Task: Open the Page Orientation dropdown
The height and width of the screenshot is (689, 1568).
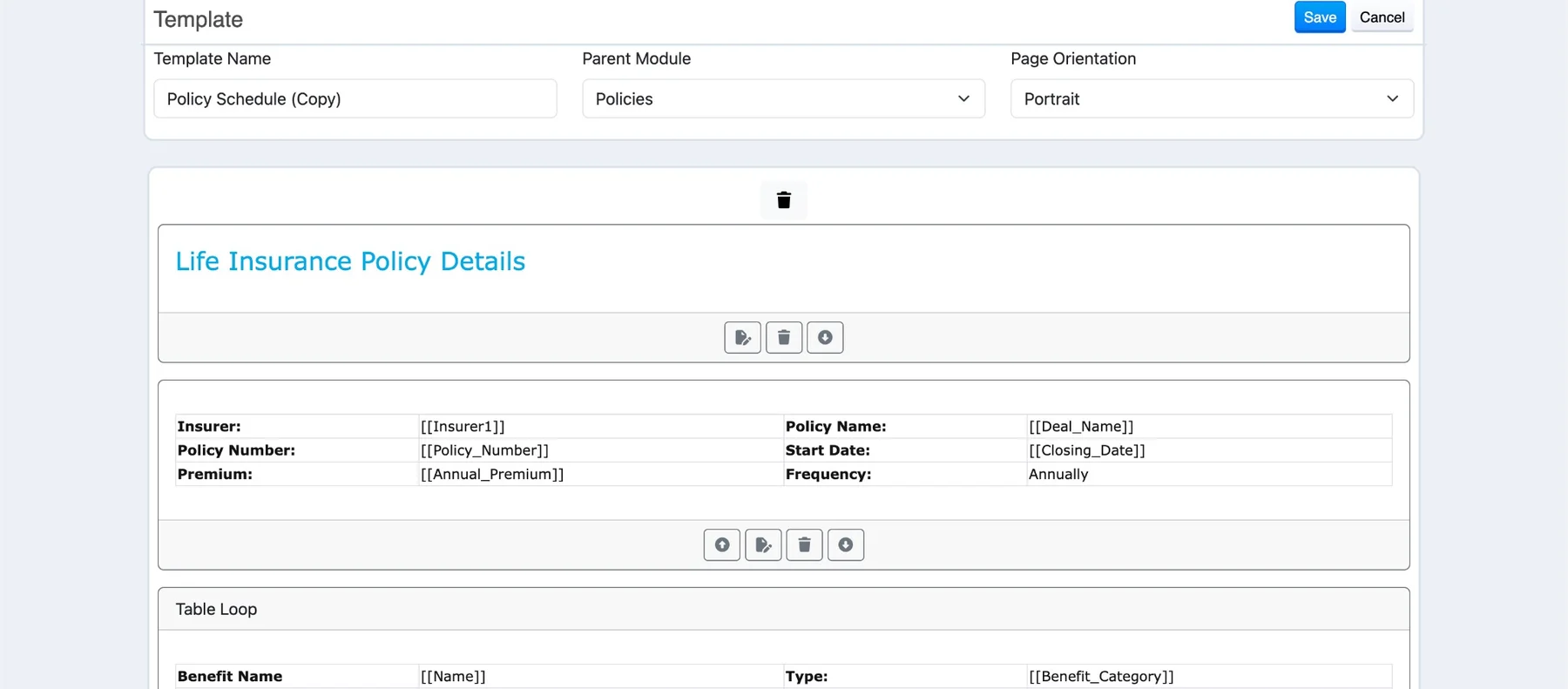Action: pyautogui.click(x=1212, y=98)
